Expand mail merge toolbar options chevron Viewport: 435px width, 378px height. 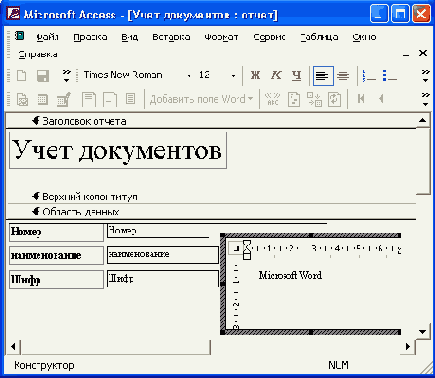point(425,99)
